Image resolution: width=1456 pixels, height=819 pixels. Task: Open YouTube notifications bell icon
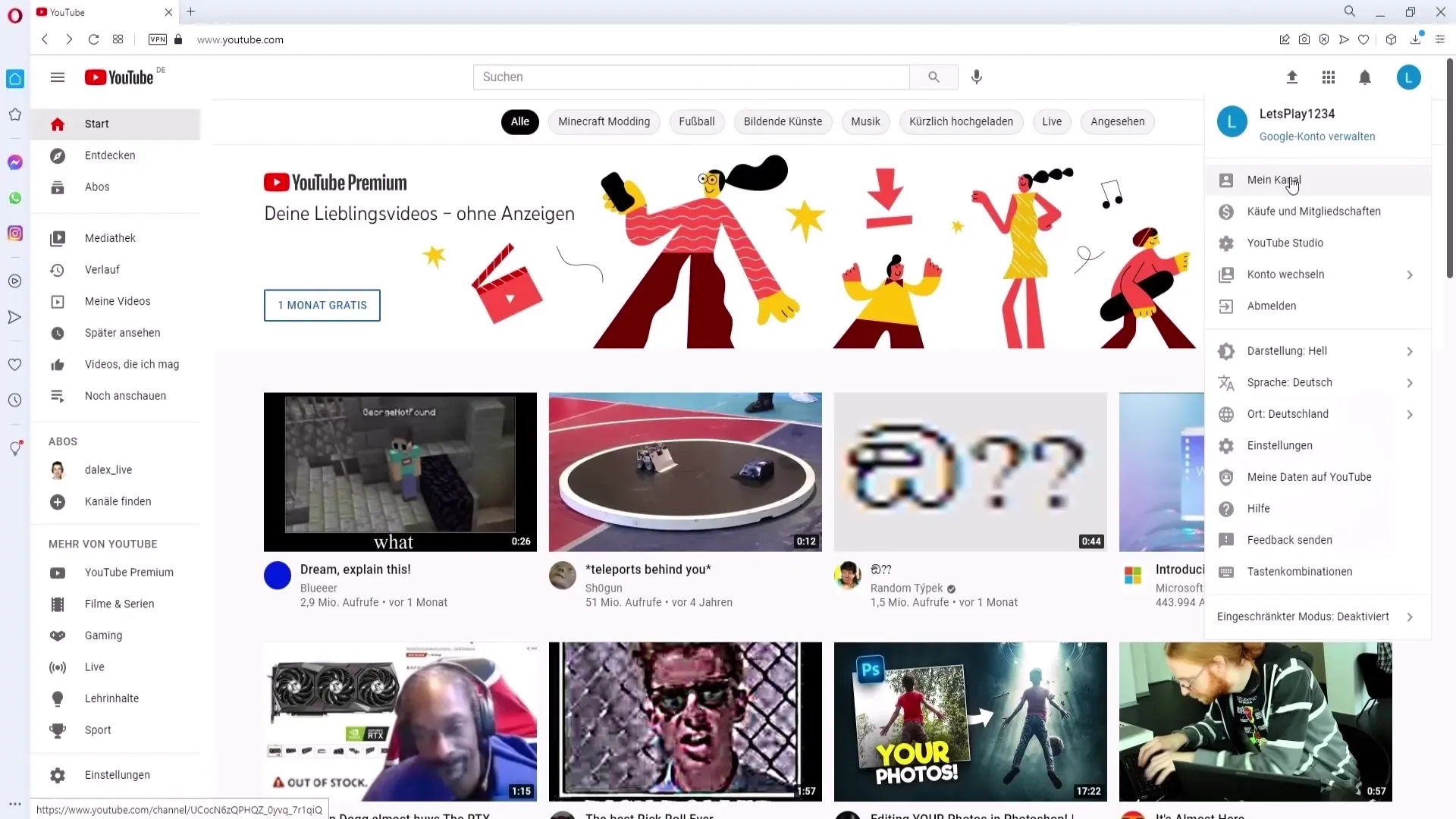tap(1365, 77)
